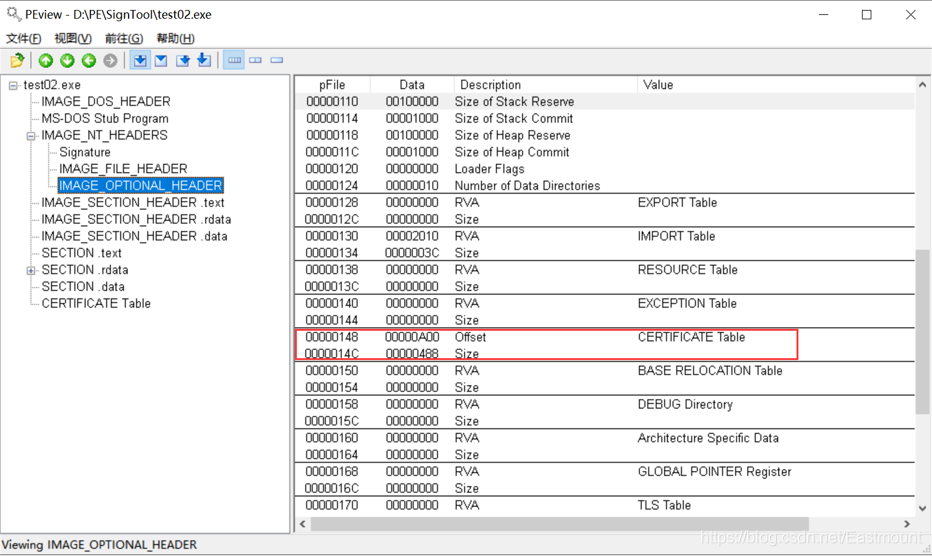Image resolution: width=932 pixels, height=556 pixels.
Task: Select SECTION .data tree item
Action: point(83,287)
